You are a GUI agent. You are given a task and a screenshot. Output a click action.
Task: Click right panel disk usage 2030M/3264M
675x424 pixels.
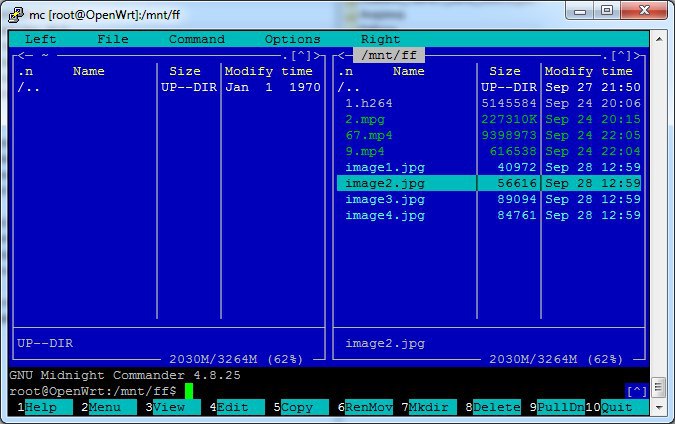tap(556, 359)
